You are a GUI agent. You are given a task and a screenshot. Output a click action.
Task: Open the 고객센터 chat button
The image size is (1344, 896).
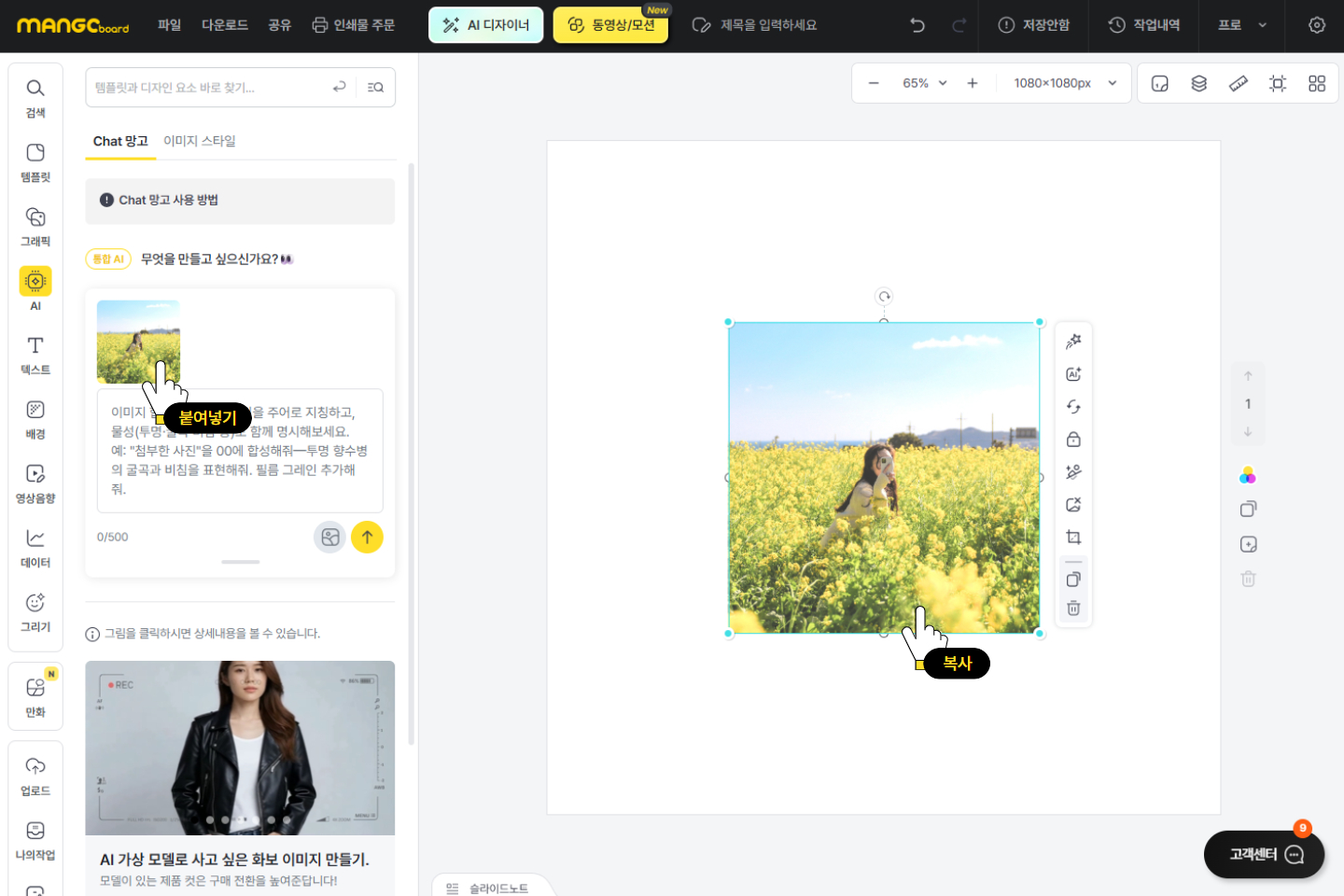click(x=1264, y=854)
